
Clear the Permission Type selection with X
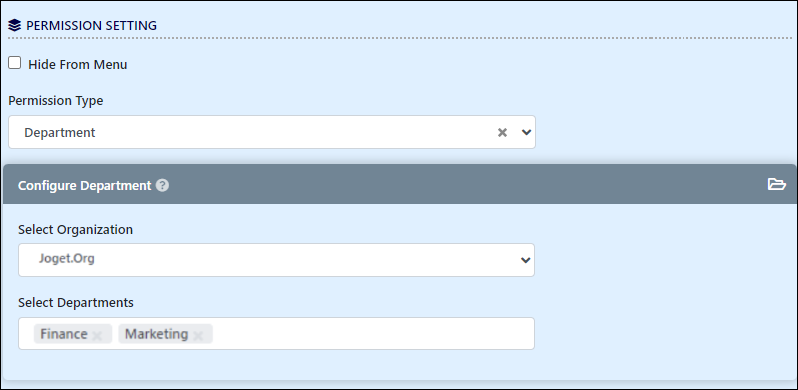[x=502, y=132]
